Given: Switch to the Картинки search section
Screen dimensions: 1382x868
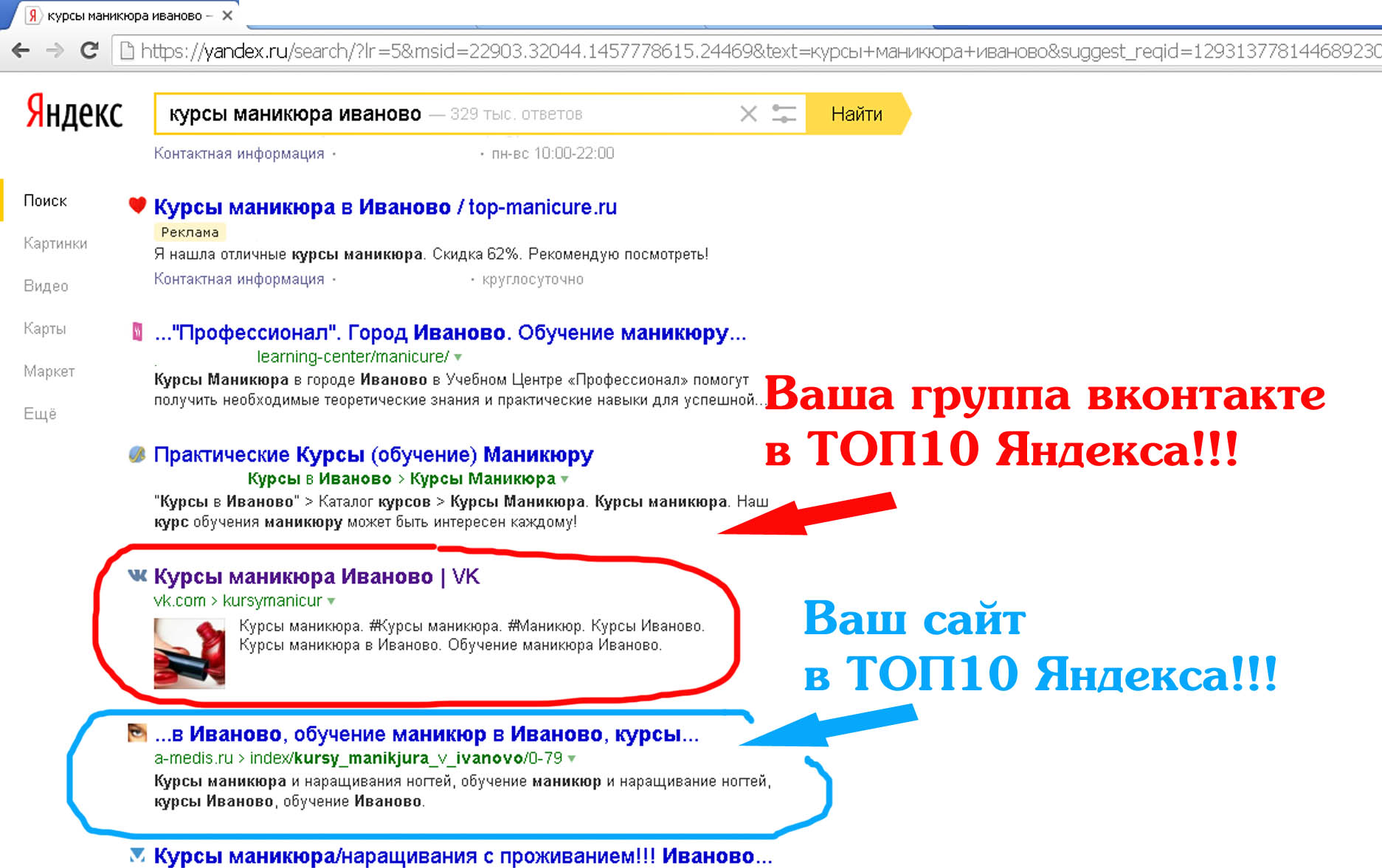Looking at the screenshot, I should pyautogui.click(x=55, y=243).
